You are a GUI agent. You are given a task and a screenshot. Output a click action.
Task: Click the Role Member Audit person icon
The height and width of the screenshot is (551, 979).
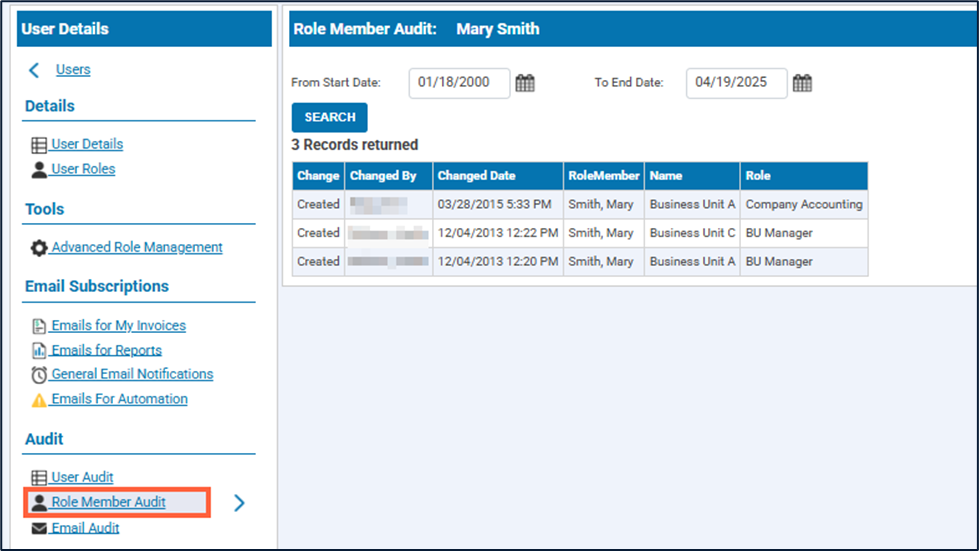tap(39, 503)
